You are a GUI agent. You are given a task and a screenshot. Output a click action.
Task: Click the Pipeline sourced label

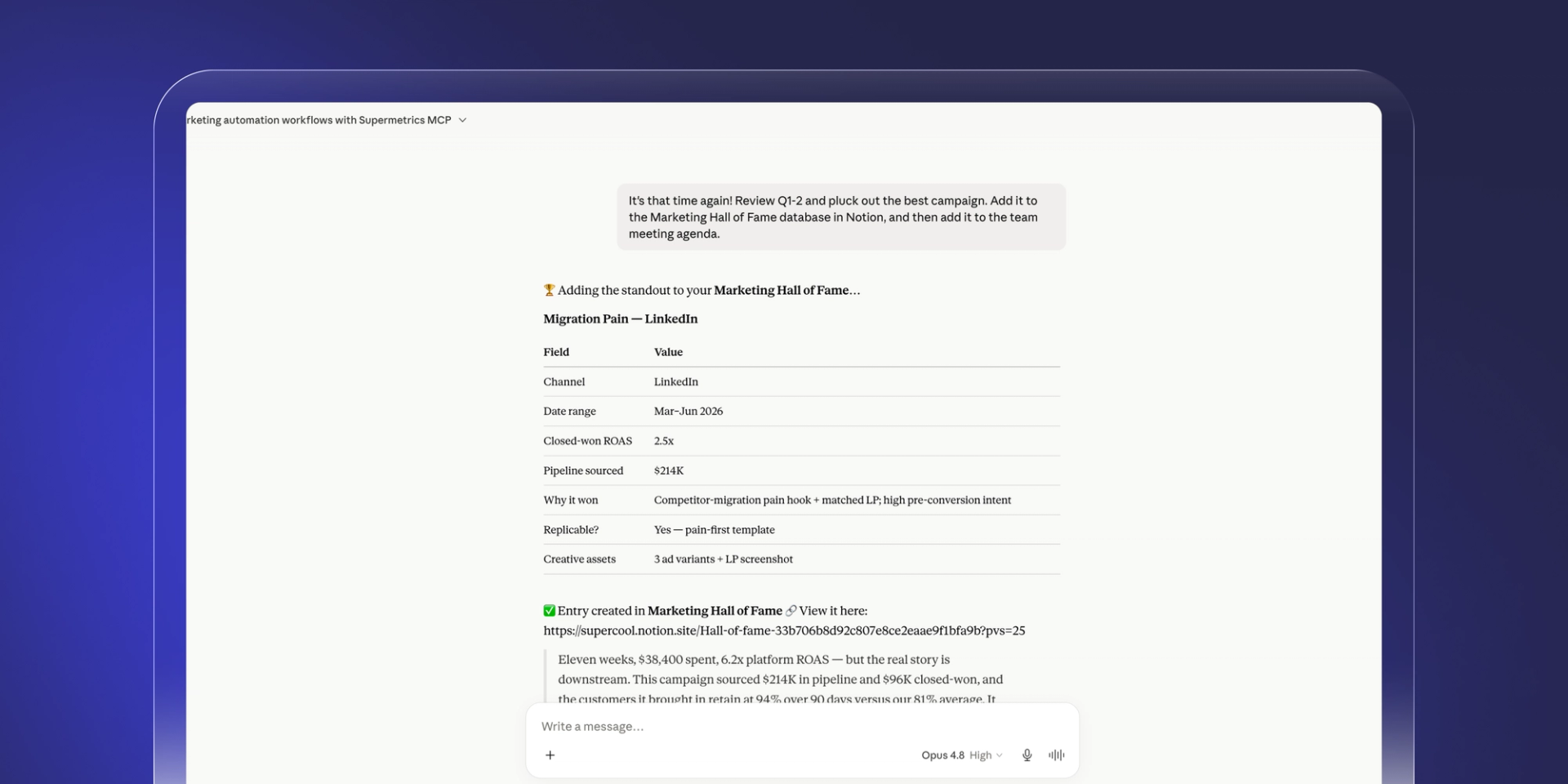coord(583,470)
